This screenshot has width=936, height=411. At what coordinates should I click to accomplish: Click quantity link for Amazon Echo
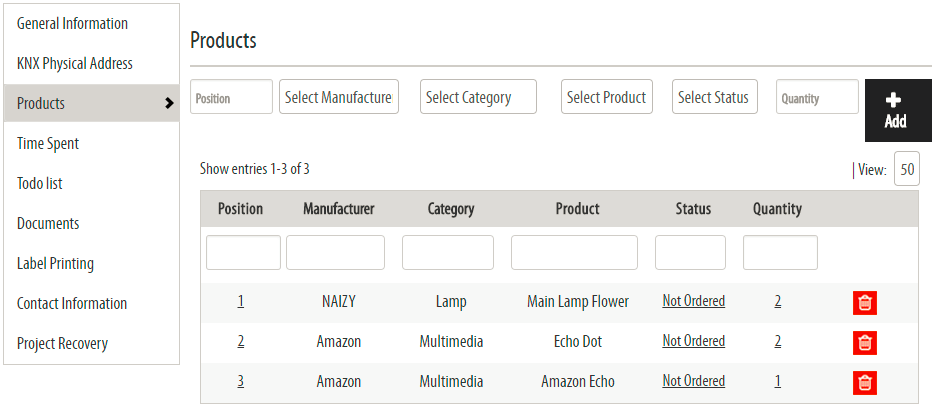pos(778,381)
